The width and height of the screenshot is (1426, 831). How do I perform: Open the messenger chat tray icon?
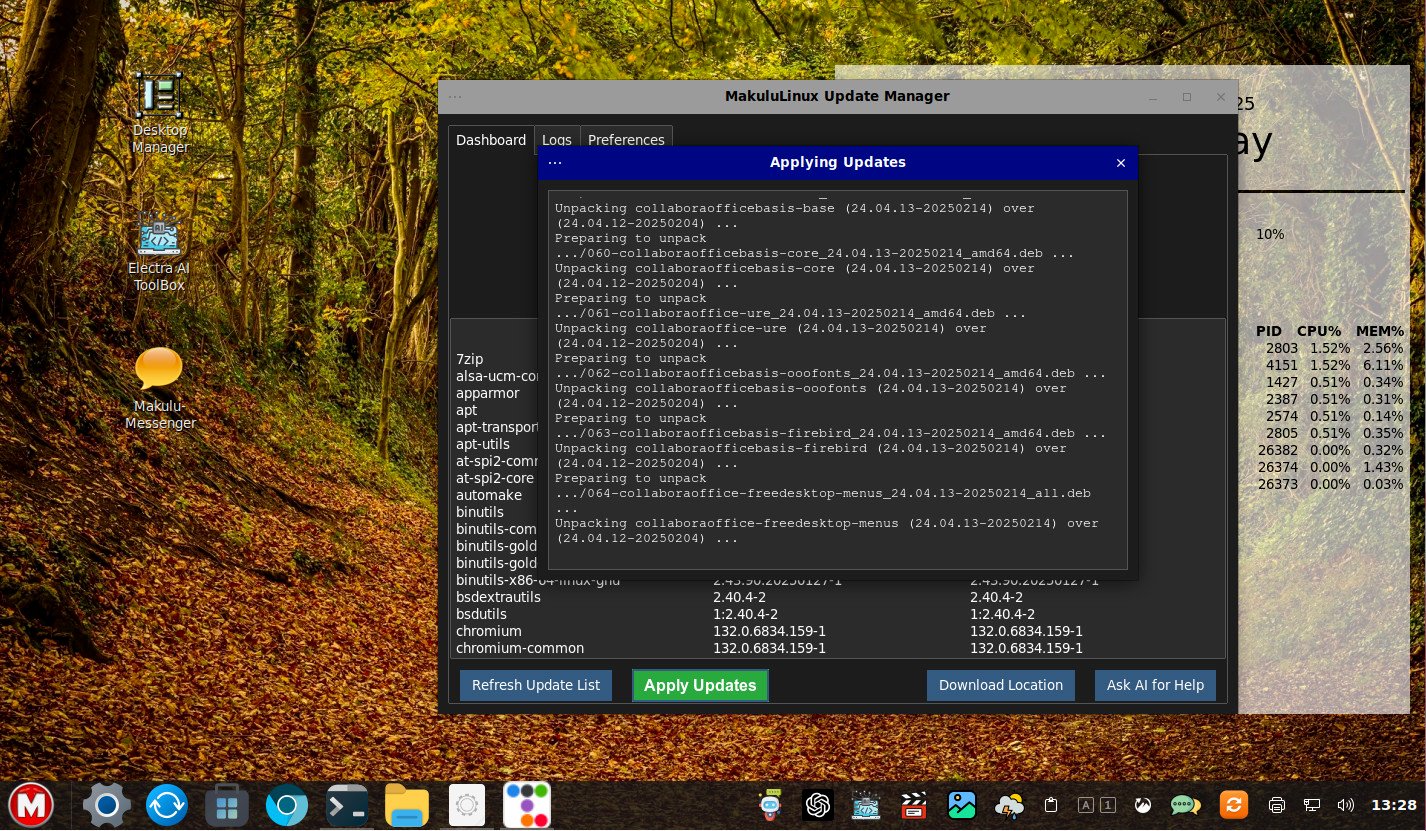point(1185,805)
